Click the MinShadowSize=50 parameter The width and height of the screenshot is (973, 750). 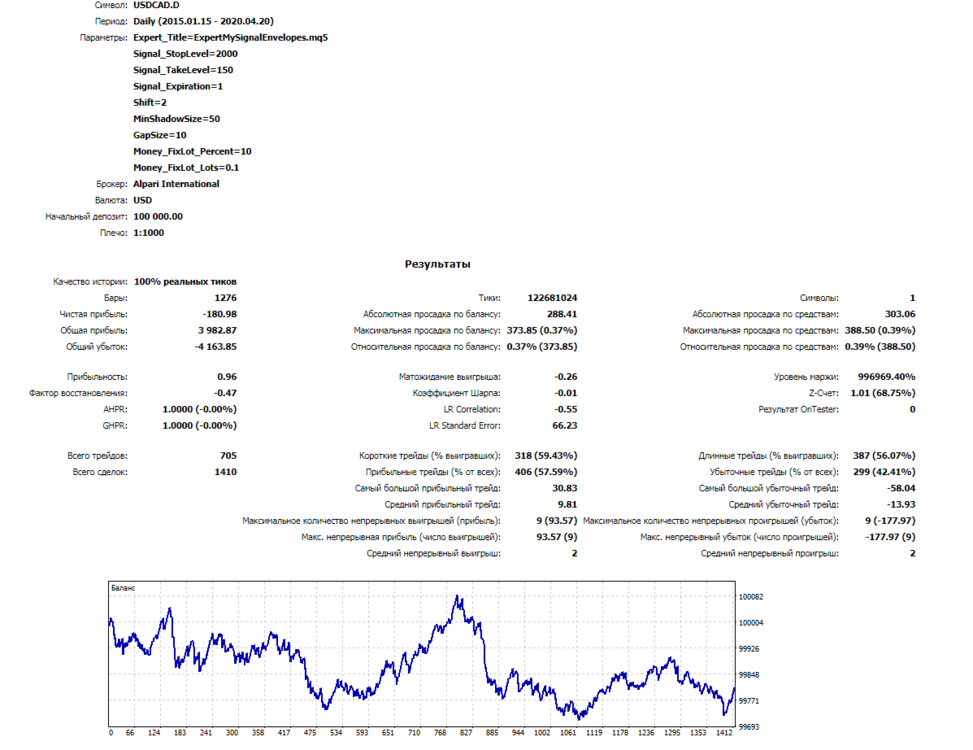[x=176, y=118]
